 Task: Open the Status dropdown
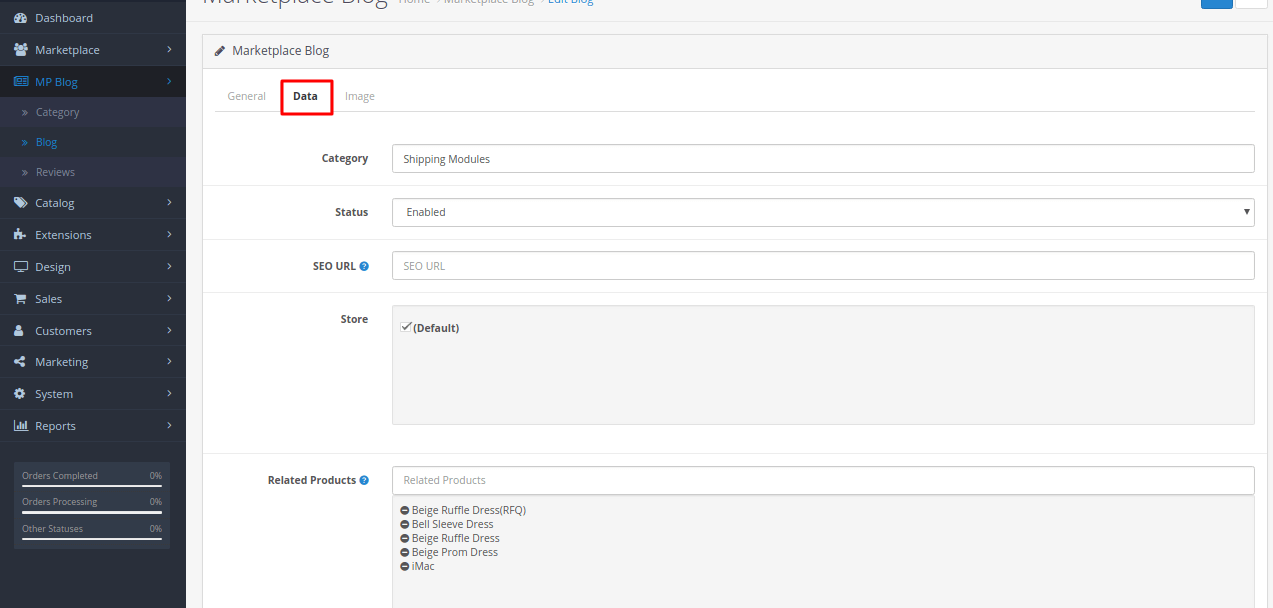click(823, 212)
